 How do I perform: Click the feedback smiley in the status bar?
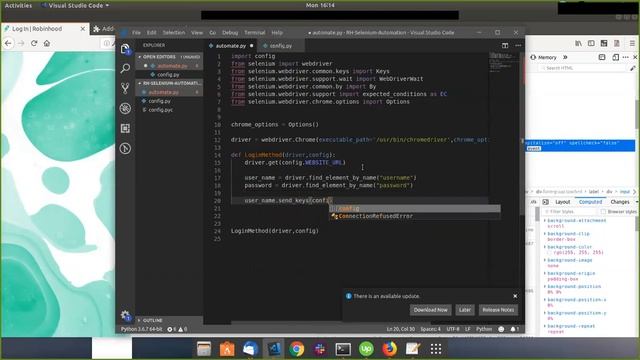point(501,329)
